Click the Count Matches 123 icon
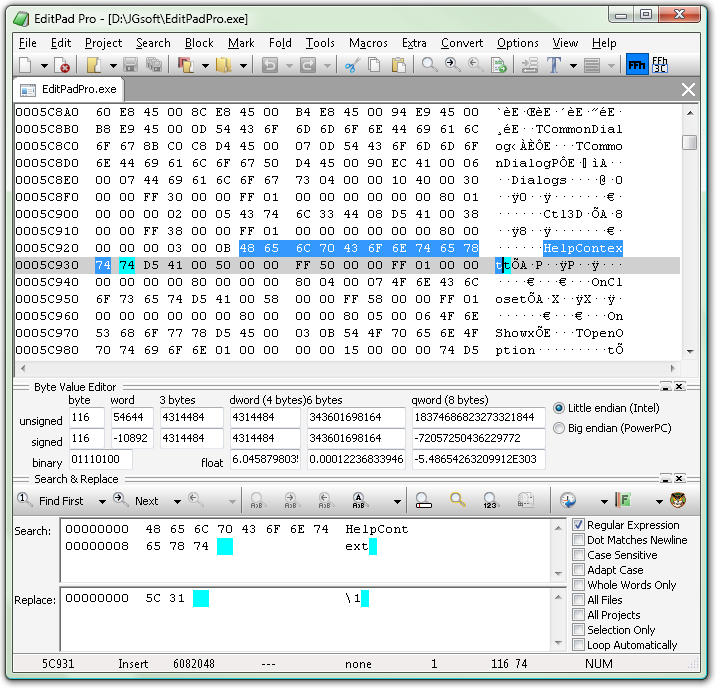 [x=490, y=500]
